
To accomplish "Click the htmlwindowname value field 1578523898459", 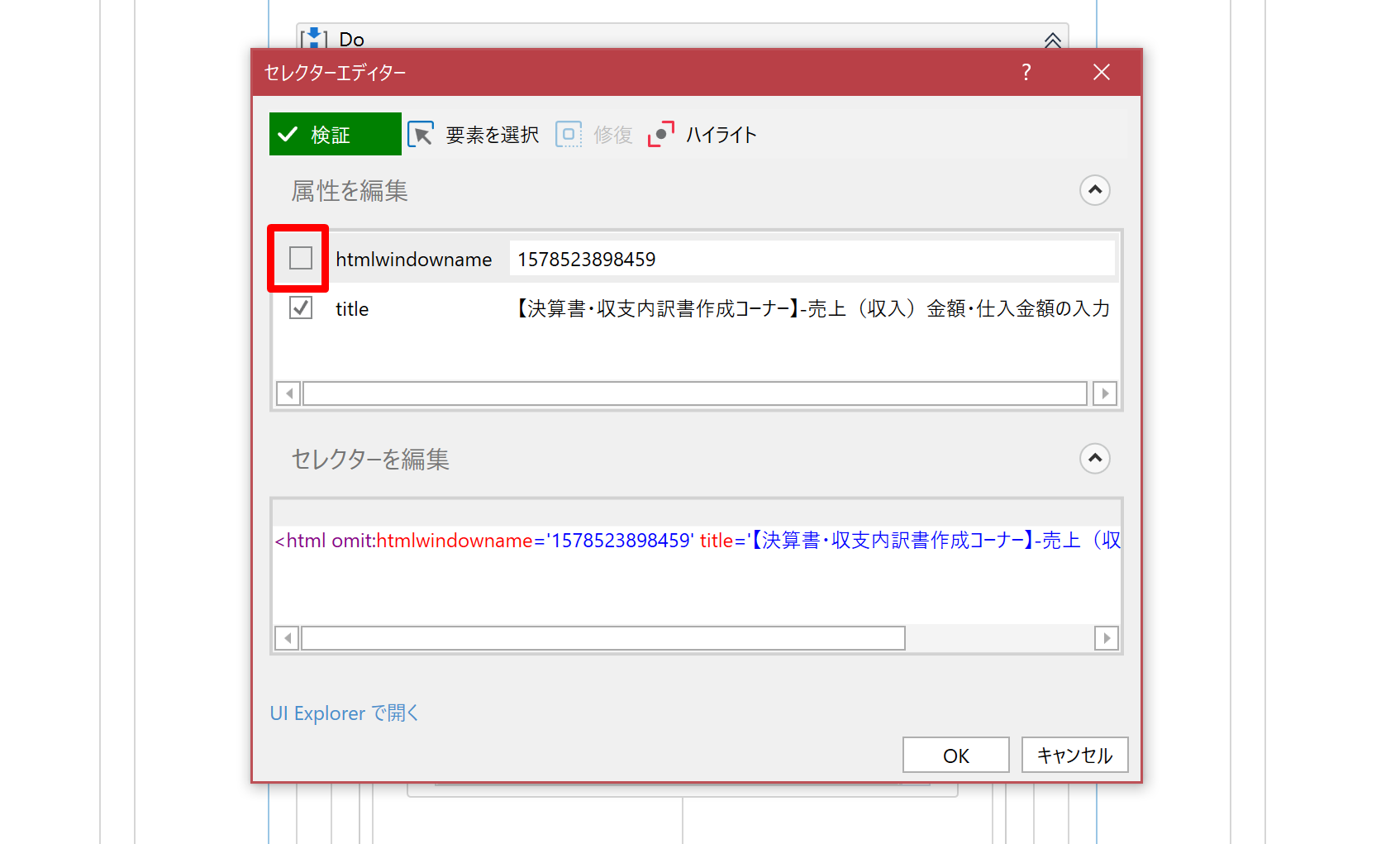I will coord(812,259).
